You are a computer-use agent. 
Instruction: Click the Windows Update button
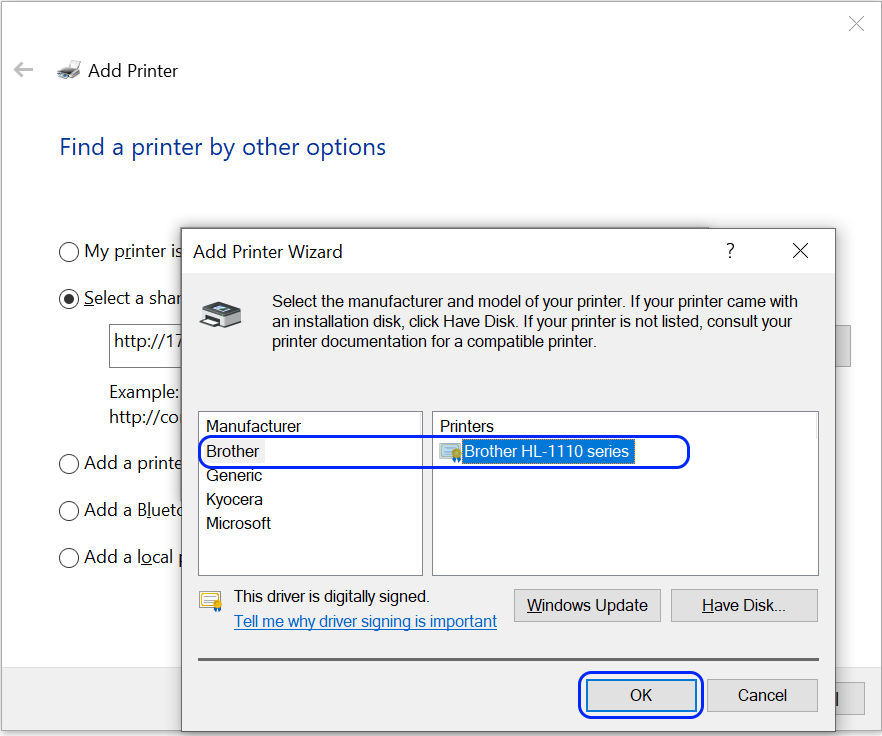pos(587,605)
